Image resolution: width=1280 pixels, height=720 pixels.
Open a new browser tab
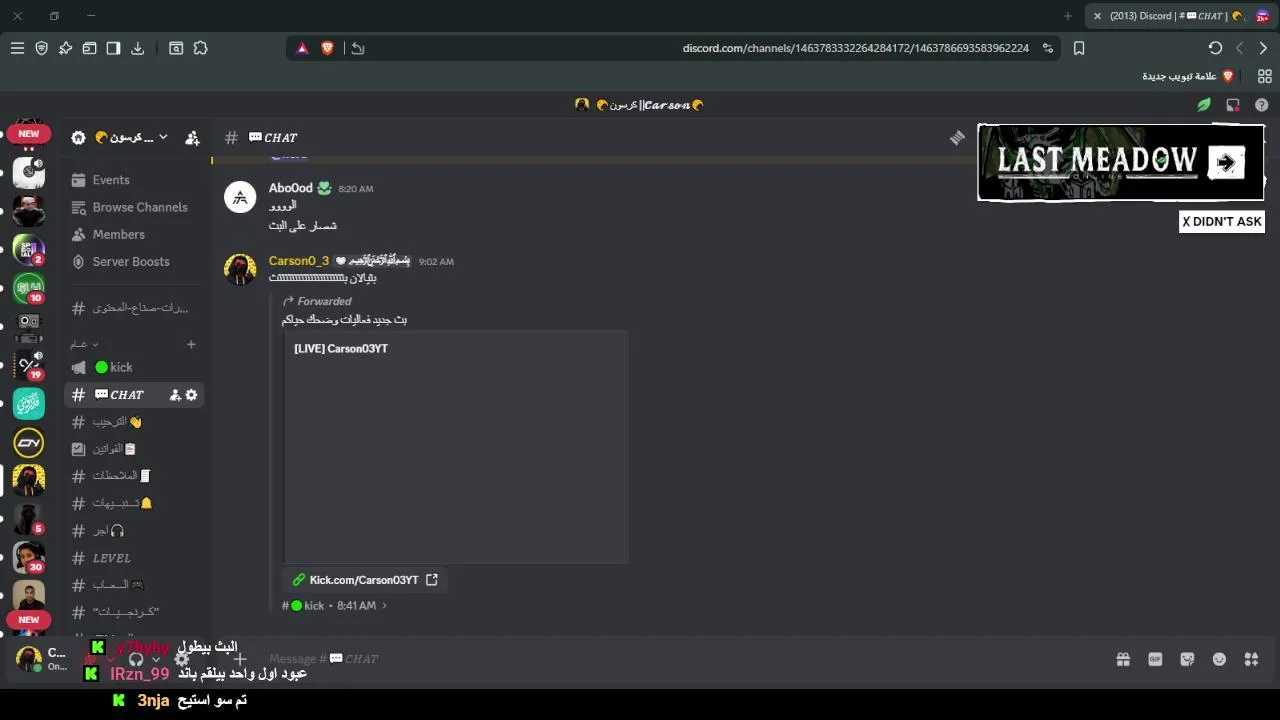point(1068,16)
